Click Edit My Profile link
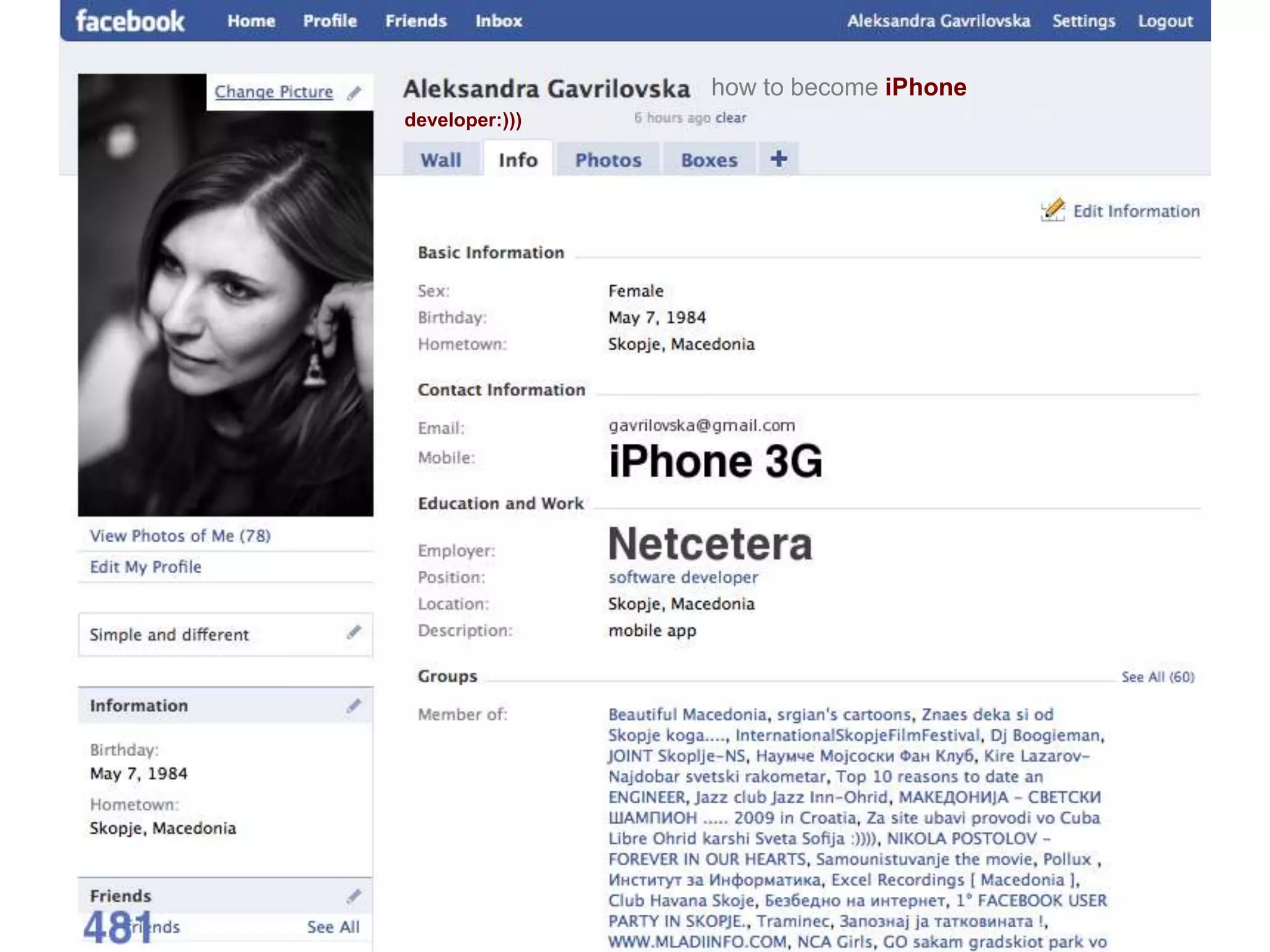This screenshot has width=1270, height=952. click(x=146, y=566)
